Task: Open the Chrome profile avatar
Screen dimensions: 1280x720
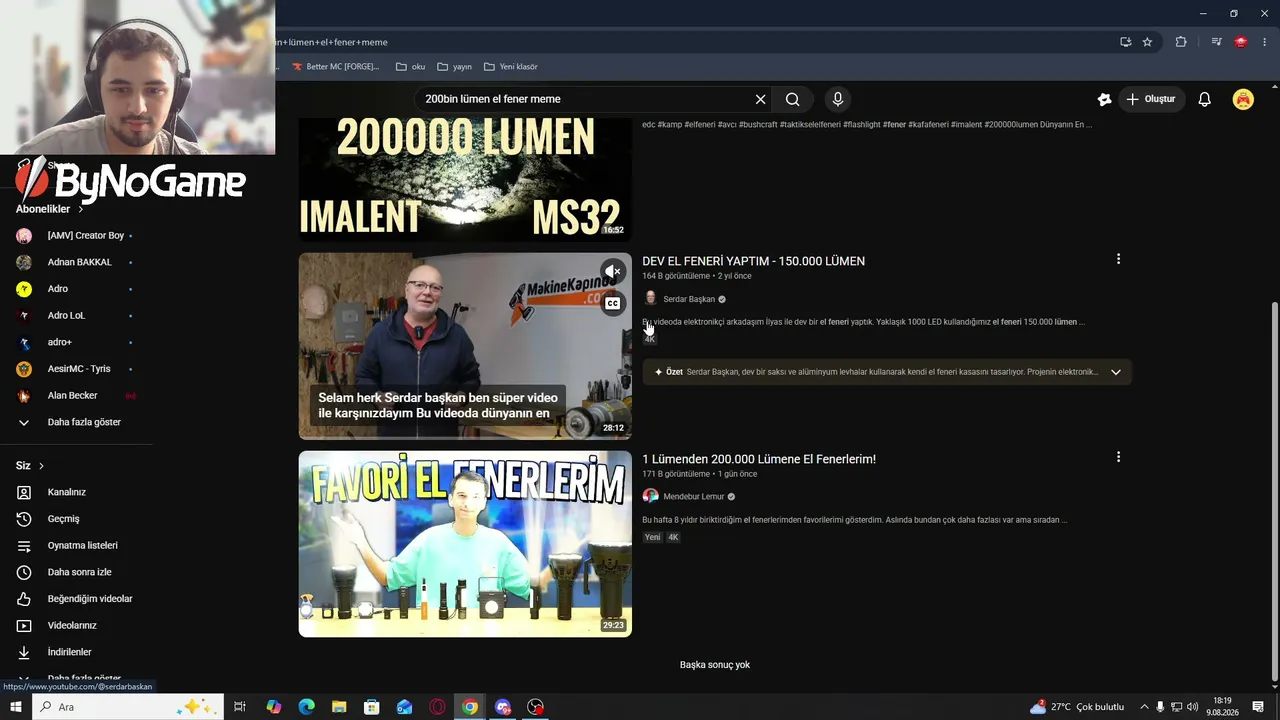Action: pos(1241,42)
